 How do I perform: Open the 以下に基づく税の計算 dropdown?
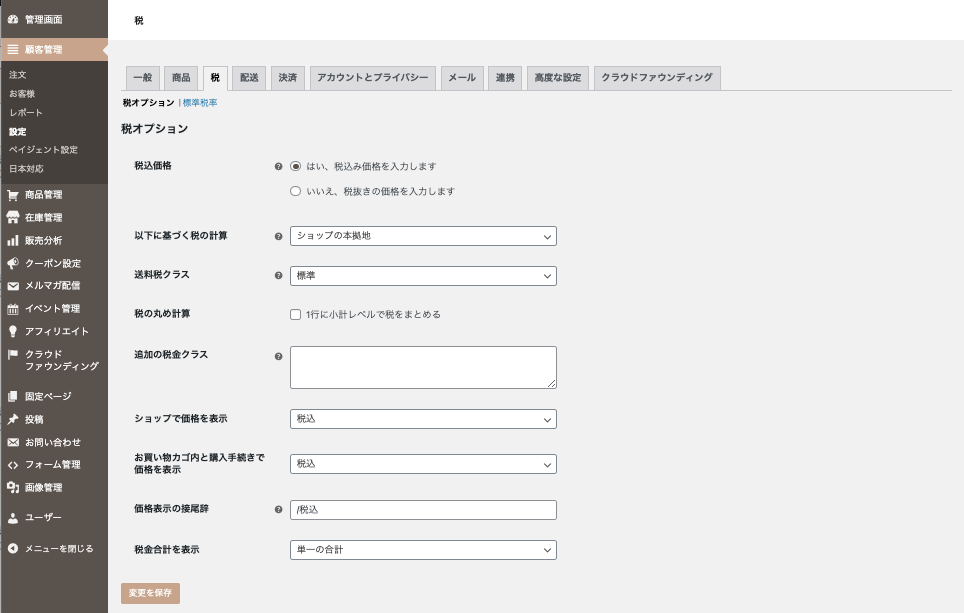pyautogui.click(x=422, y=236)
